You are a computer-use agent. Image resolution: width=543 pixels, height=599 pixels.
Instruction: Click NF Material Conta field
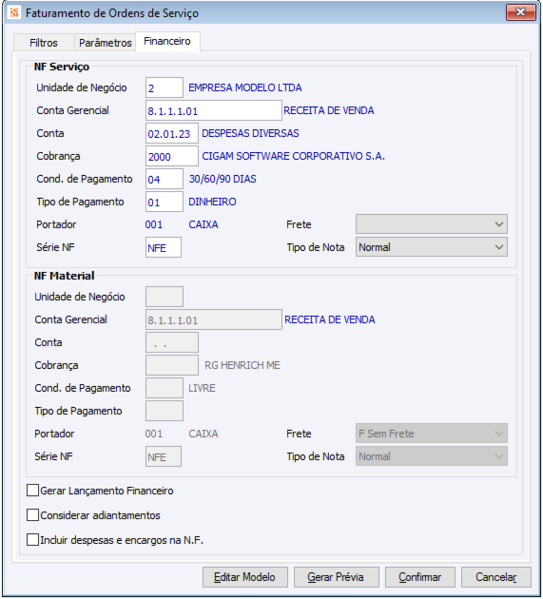(172, 342)
